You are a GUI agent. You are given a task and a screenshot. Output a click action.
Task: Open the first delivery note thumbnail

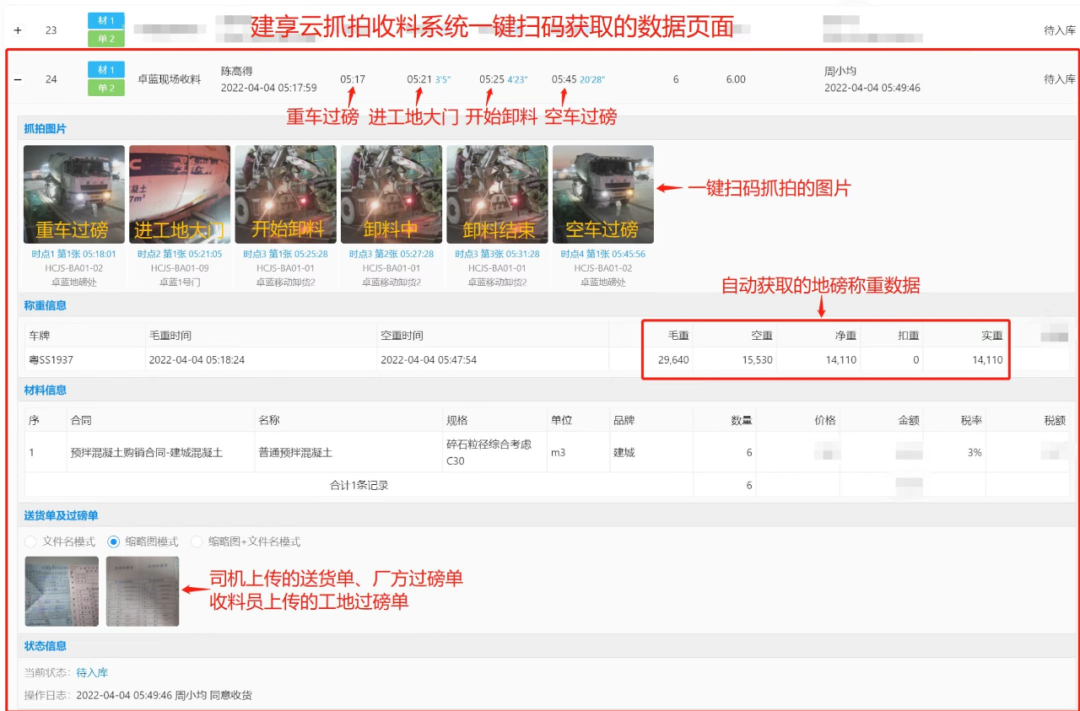pyautogui.click(x=62, y=591)
